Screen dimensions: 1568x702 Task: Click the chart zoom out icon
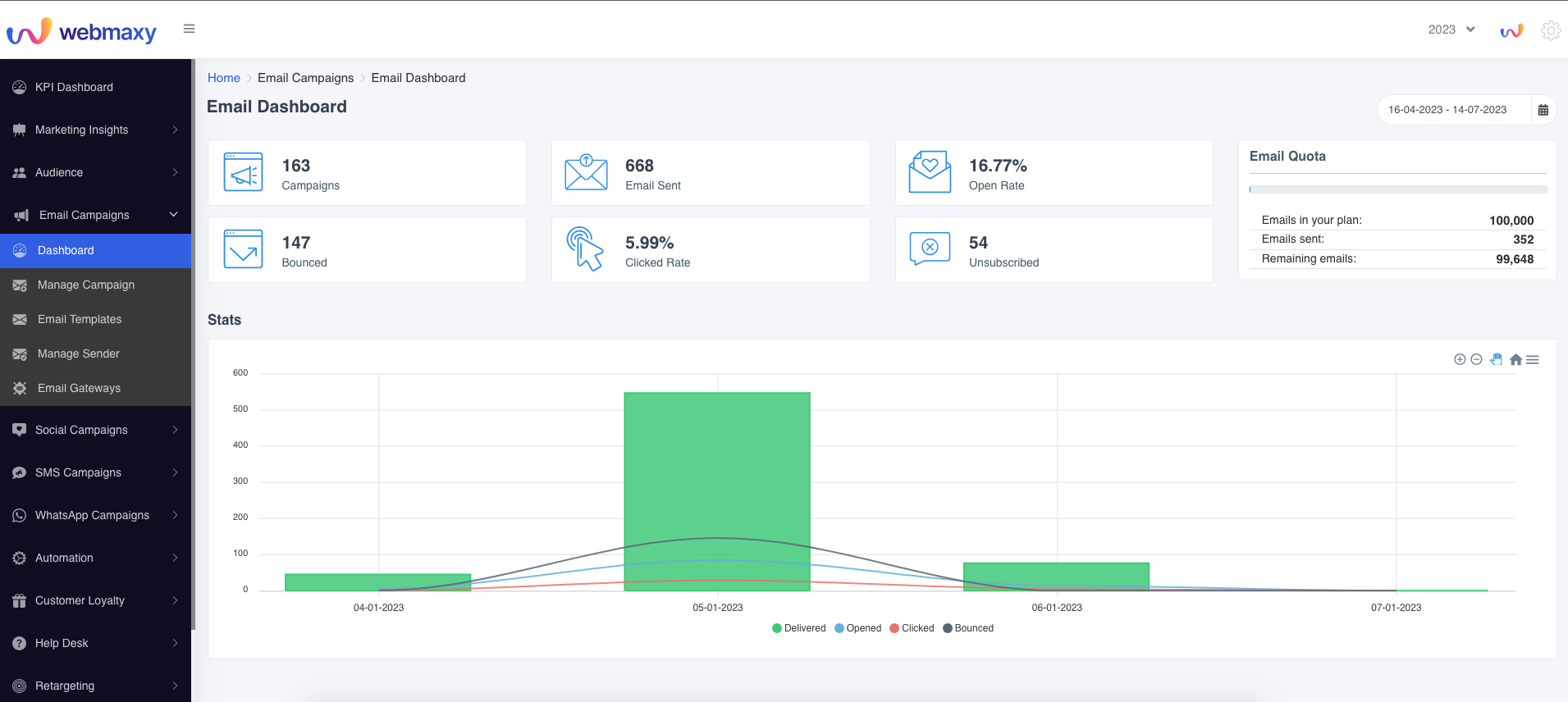click(x=1476, y=359)
